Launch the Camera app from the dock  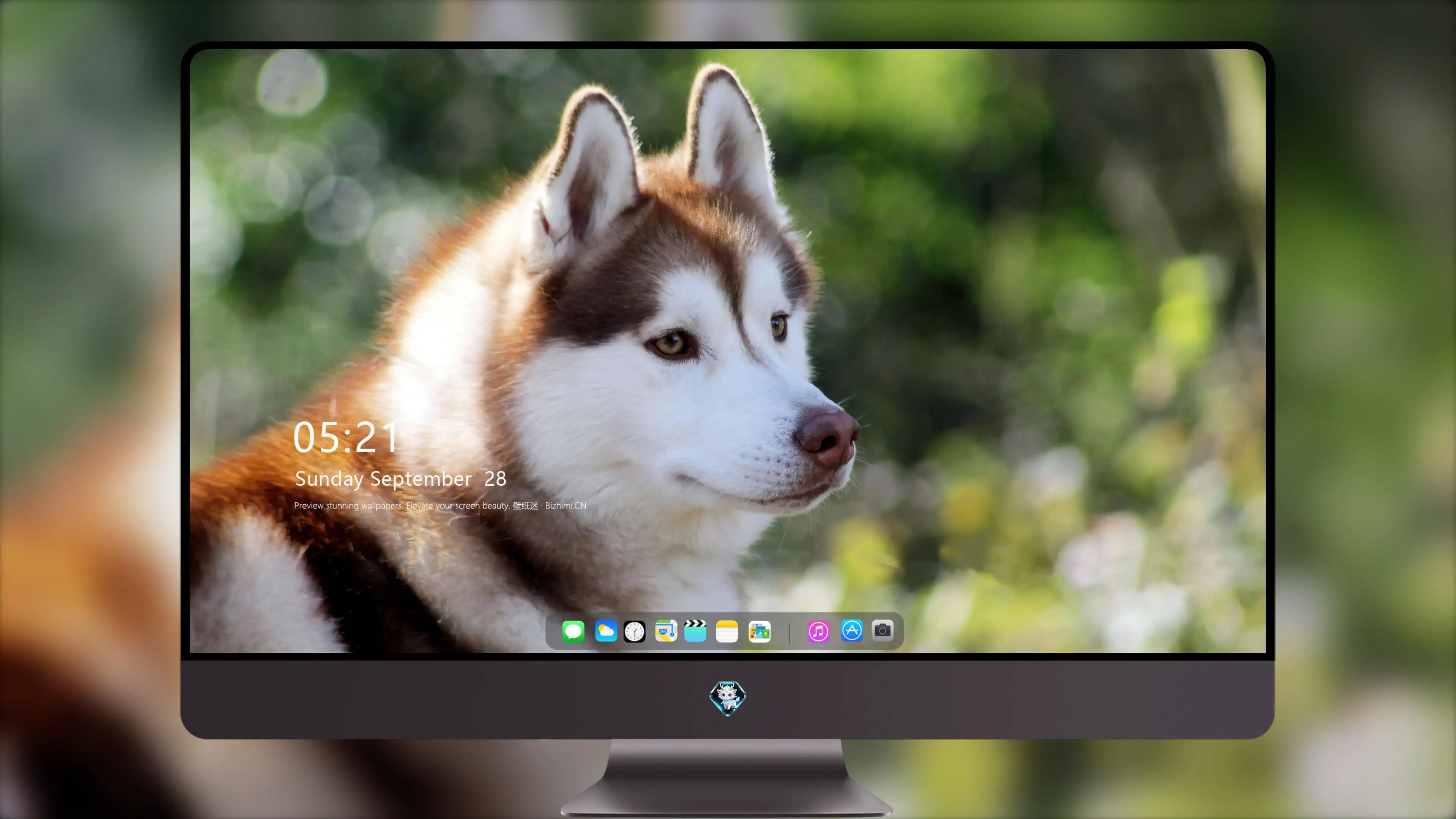[882, 630]
